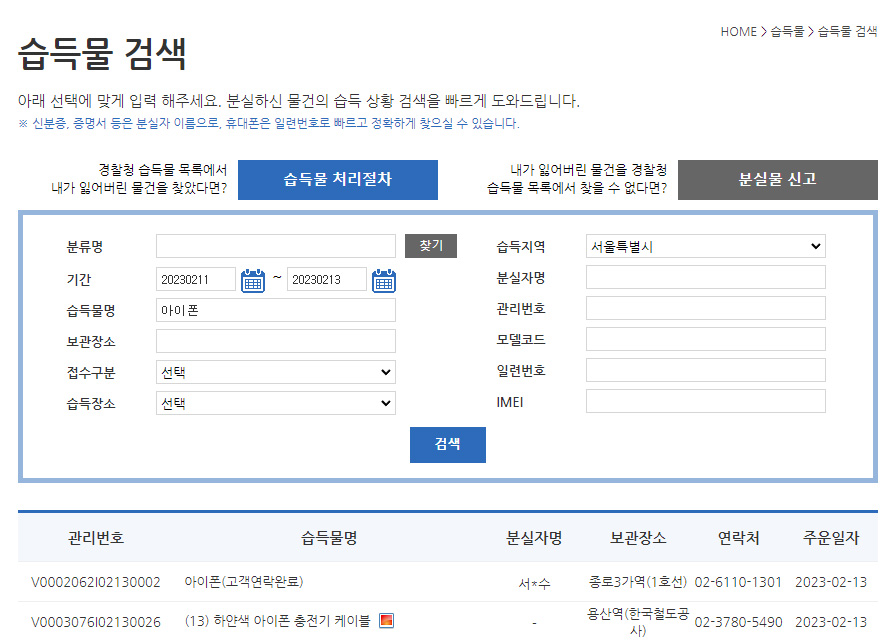Screen dimensions: 893x641
Task: Focus the 일련번호 input field
Action: [706, 370]
